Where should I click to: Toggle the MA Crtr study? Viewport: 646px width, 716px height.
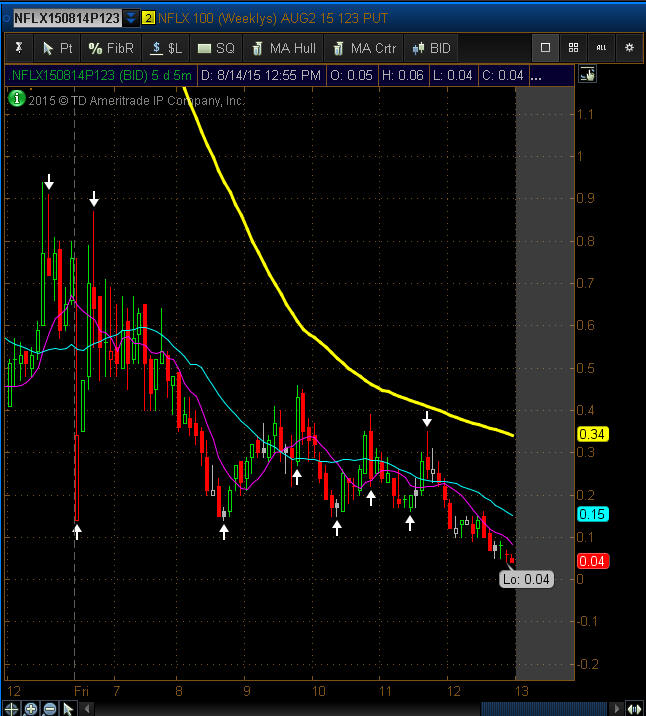pos(365,47)
